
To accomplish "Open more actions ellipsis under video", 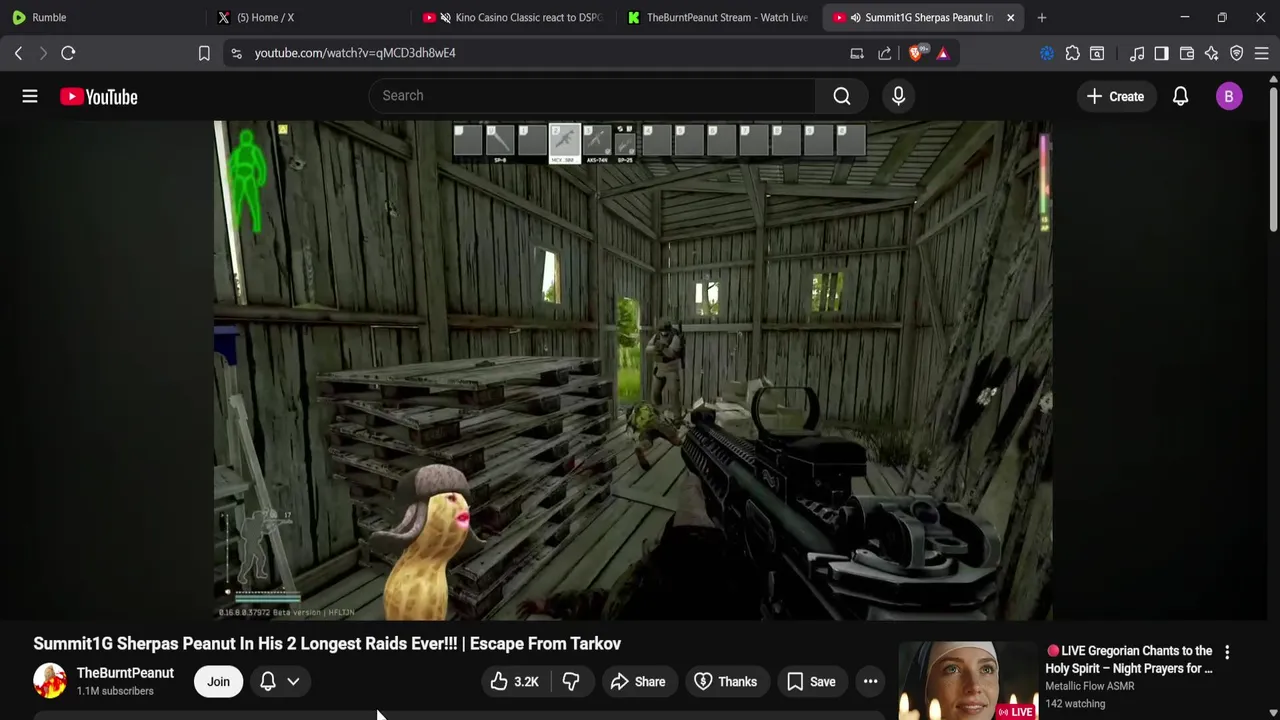I will pyautogui.click(x=871, y=682).
